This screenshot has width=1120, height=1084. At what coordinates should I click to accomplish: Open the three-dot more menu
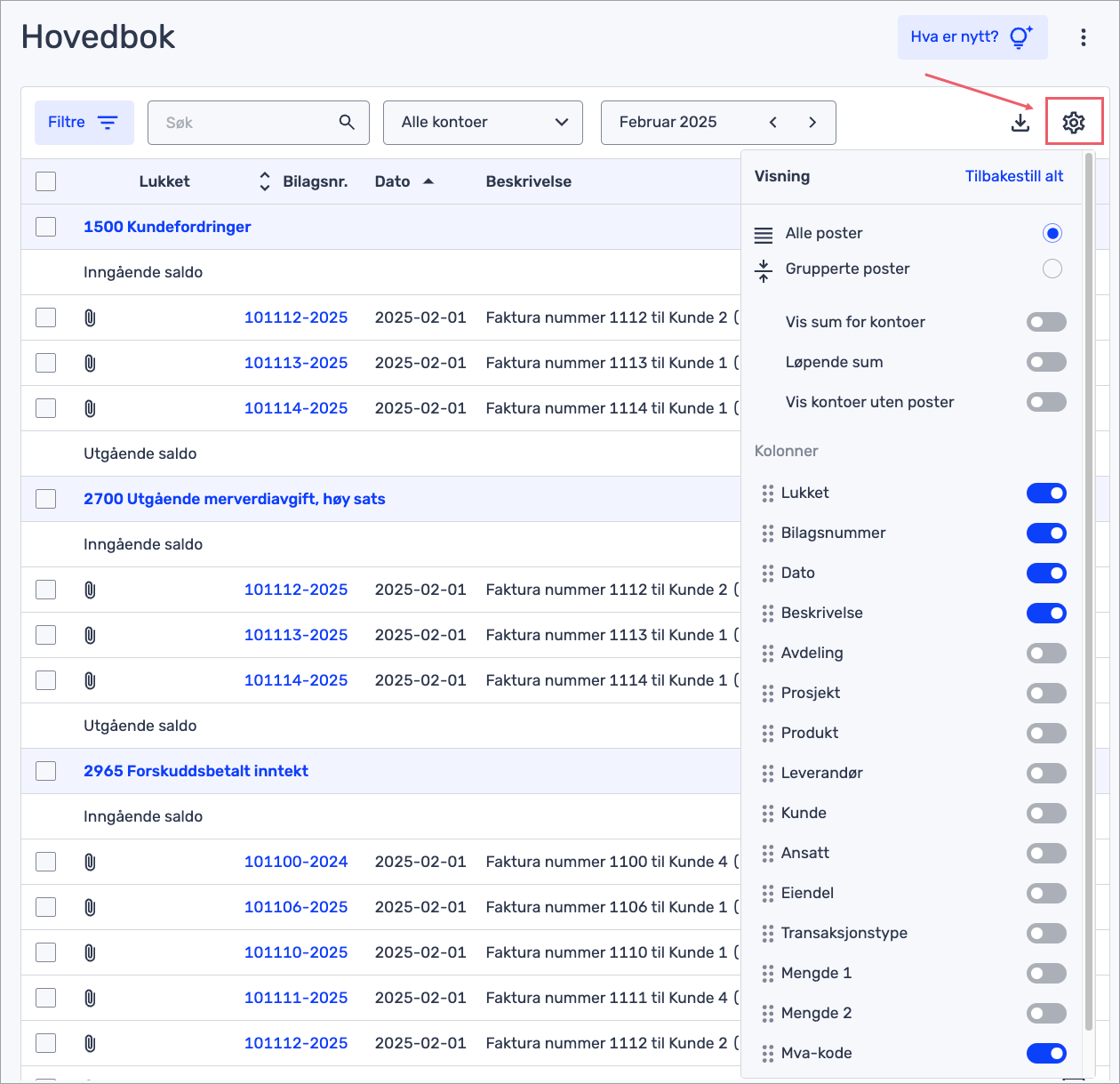click(1083, 37)
